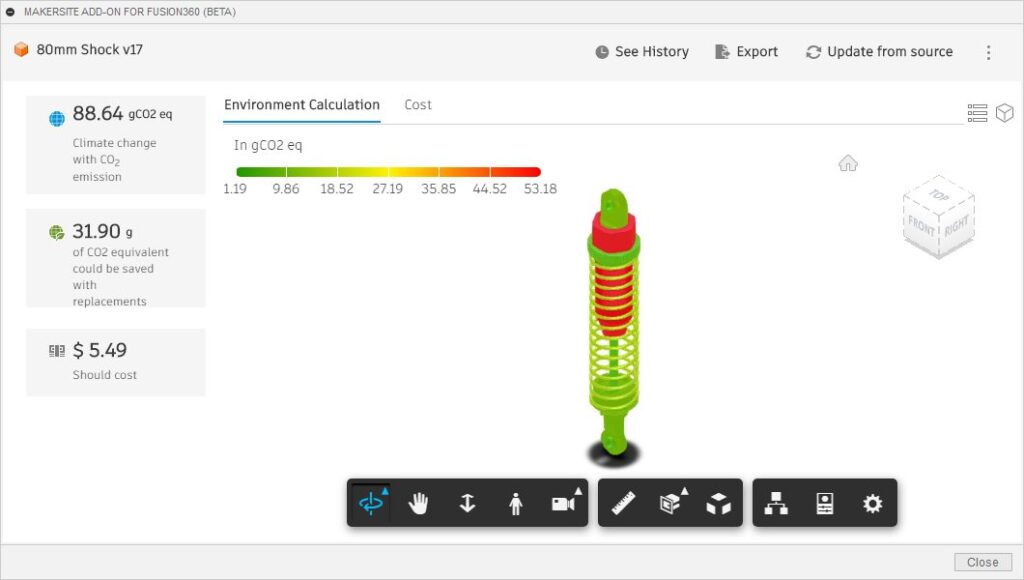Switch display to list view
The height and width of the screenshot is (580, 1024).
[x=977, y=112]
